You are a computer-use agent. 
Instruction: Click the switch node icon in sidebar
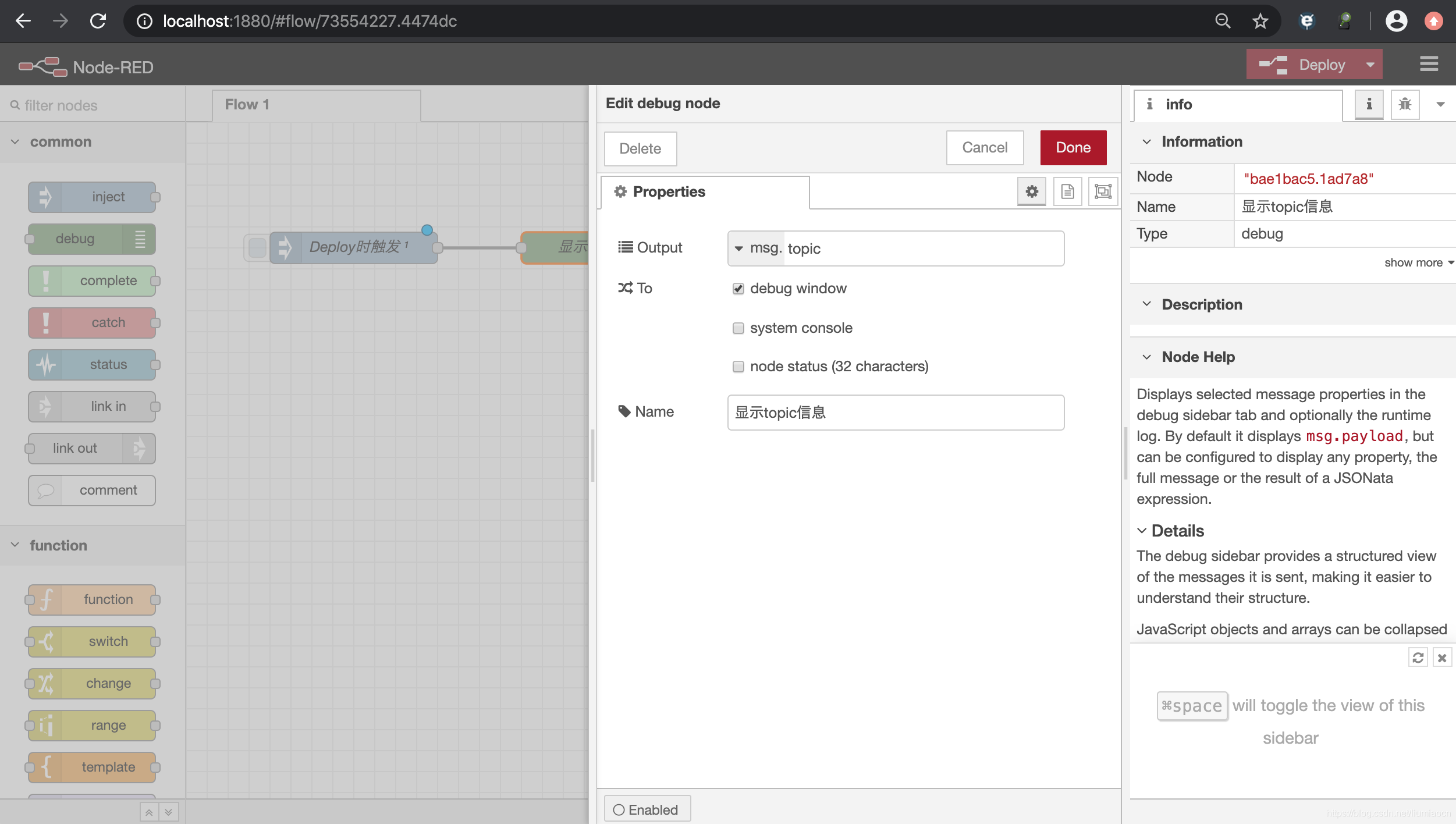coord(46,641)
